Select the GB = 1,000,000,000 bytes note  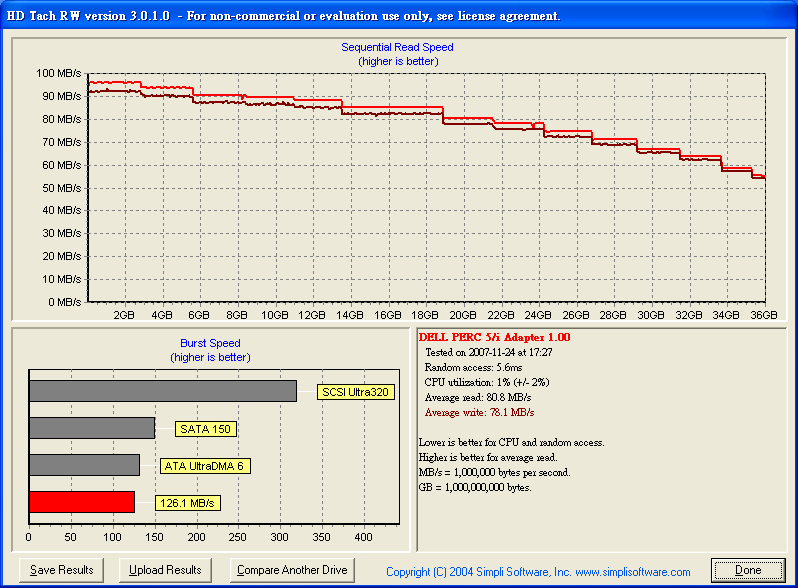pos(475,487)
